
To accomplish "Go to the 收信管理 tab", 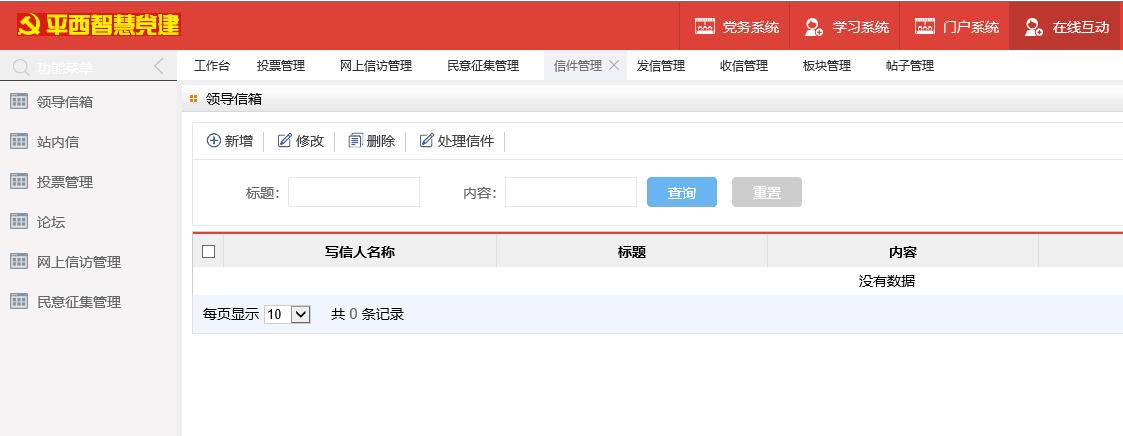I will [x=744, y=66].
